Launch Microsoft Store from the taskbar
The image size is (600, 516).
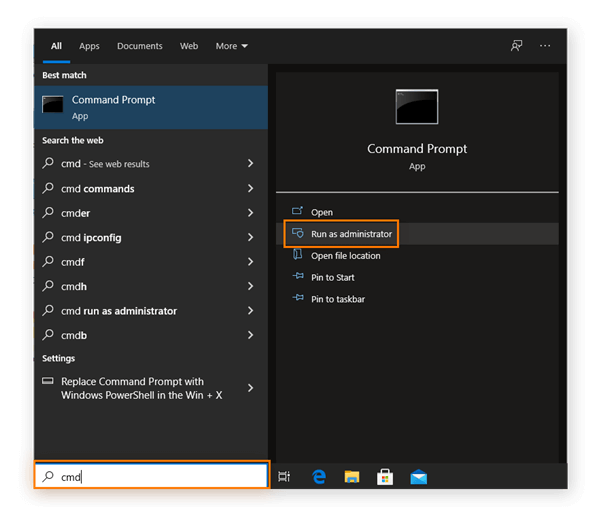(384, 477)
